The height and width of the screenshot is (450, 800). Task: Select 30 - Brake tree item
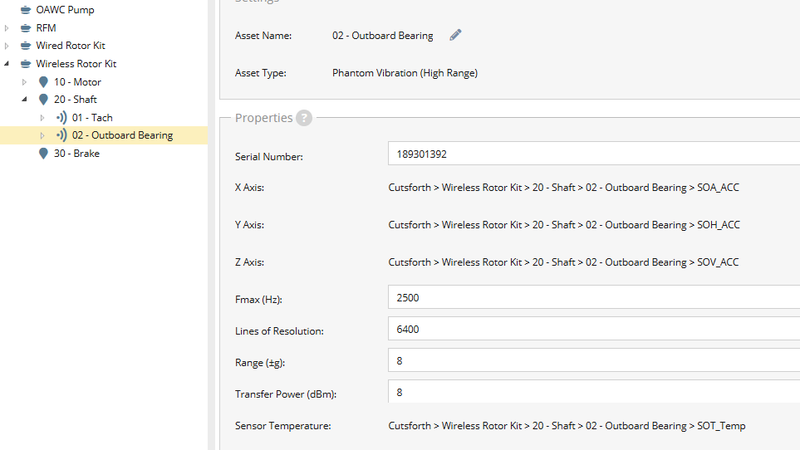coord(77,153)
